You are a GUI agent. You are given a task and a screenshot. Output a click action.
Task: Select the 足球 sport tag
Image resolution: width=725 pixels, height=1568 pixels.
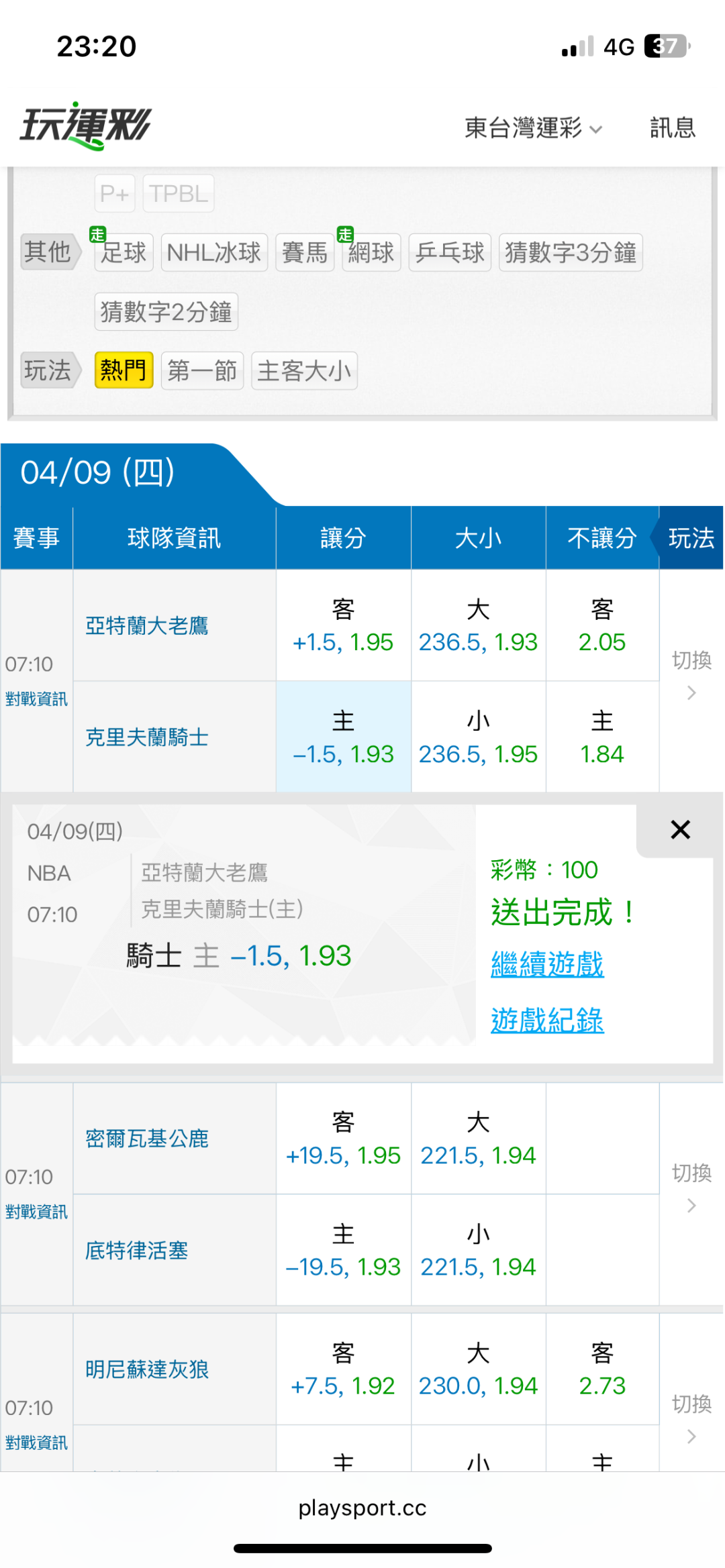click(x=124, y=253)
